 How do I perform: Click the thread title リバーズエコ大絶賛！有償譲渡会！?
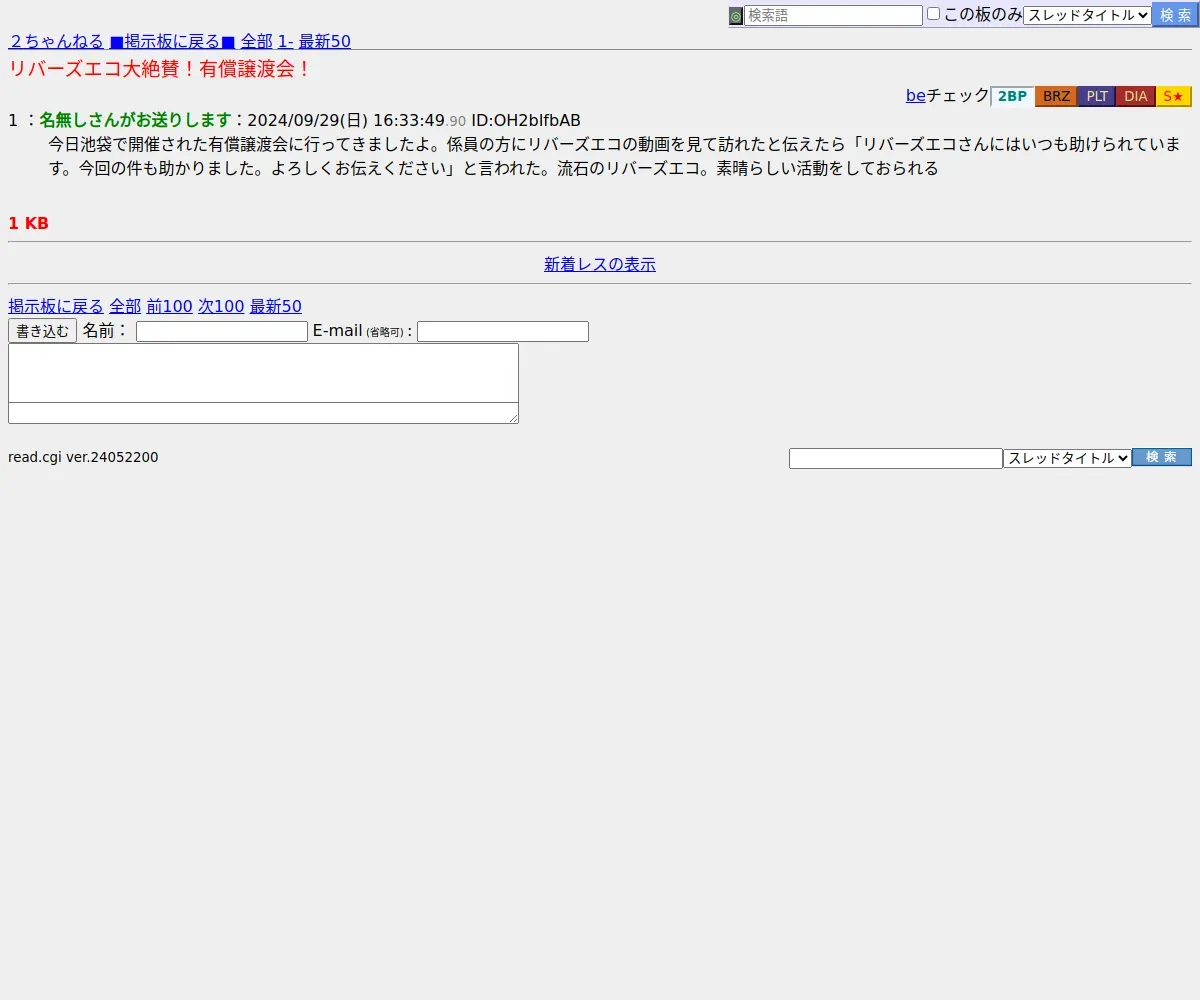pyautogui.click(x=161, y=69)
